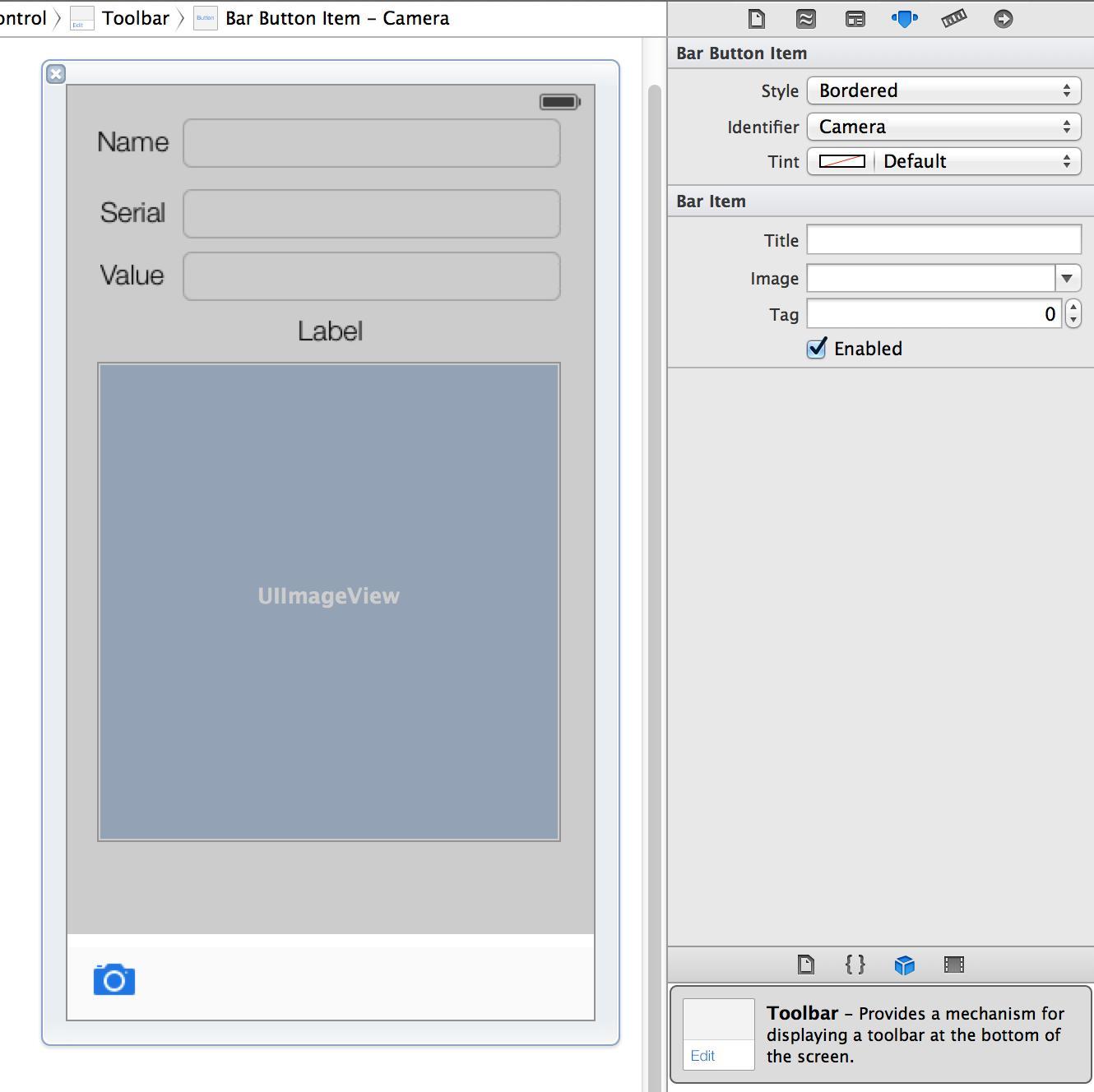Open the Size inspector ruler tab
Viewport: 1094px width, 1092px height.
[954, 18]
